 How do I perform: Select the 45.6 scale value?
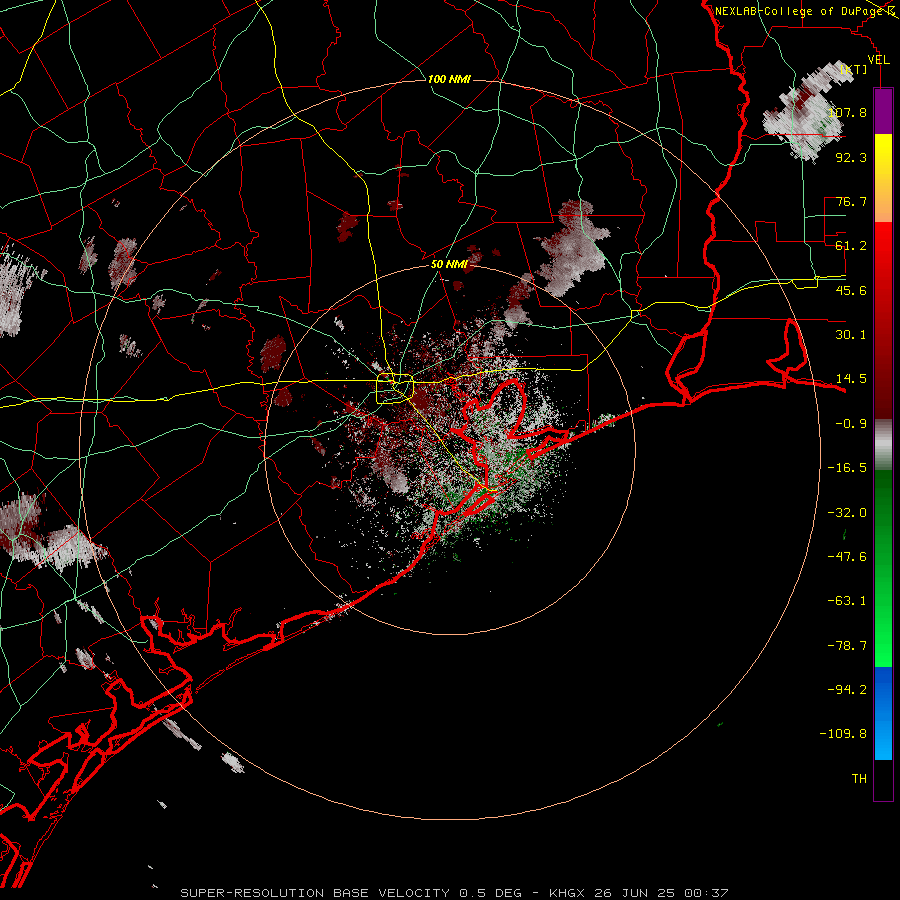[x=851, y=290]
